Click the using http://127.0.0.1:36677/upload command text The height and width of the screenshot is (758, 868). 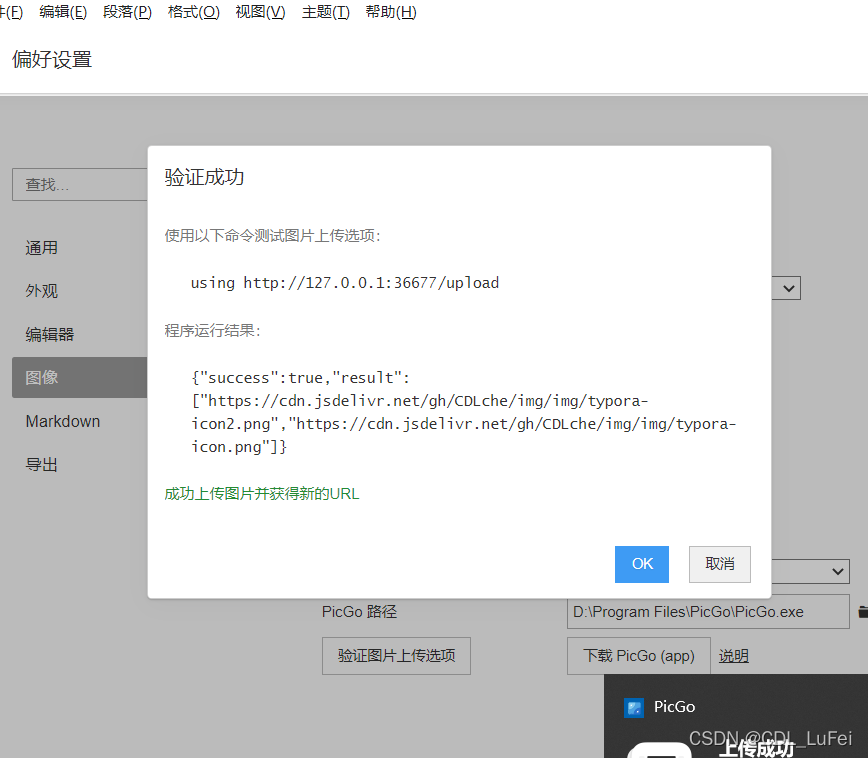point(345,283)
